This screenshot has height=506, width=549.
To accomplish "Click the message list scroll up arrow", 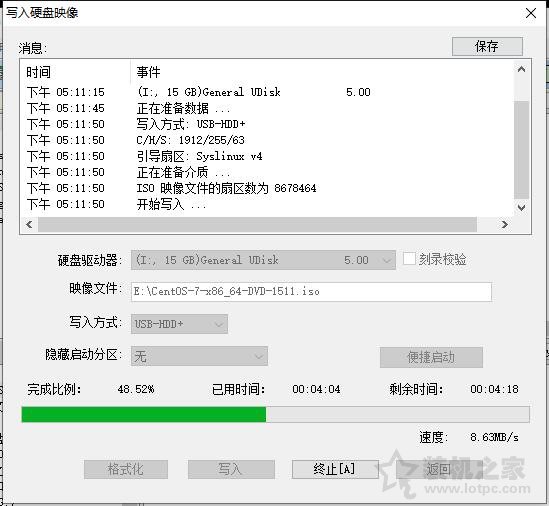I will pos(521,69).
